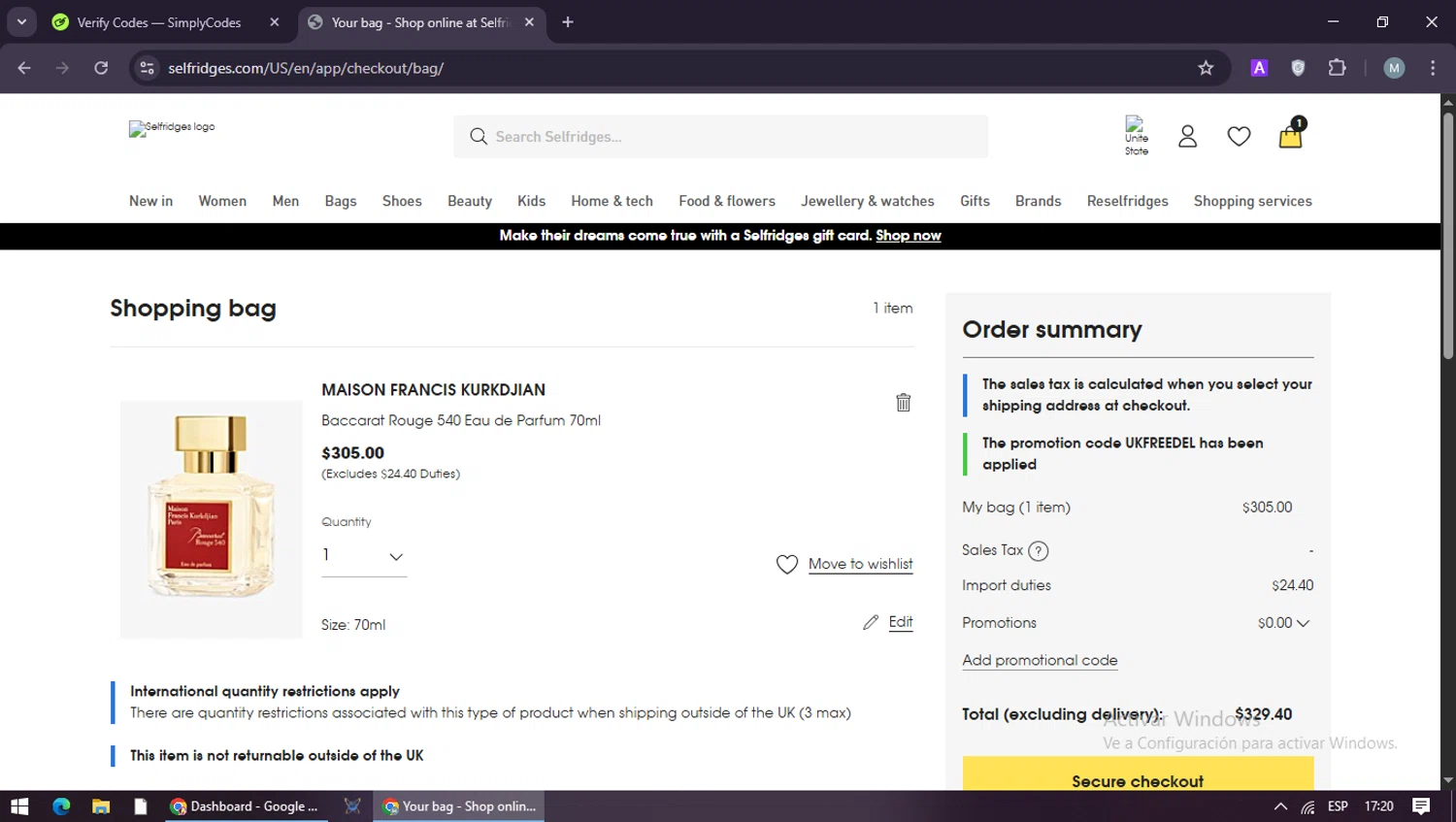Open the United States country selector flag
Screen dimensions: 1456x822
click(1137, 136)
